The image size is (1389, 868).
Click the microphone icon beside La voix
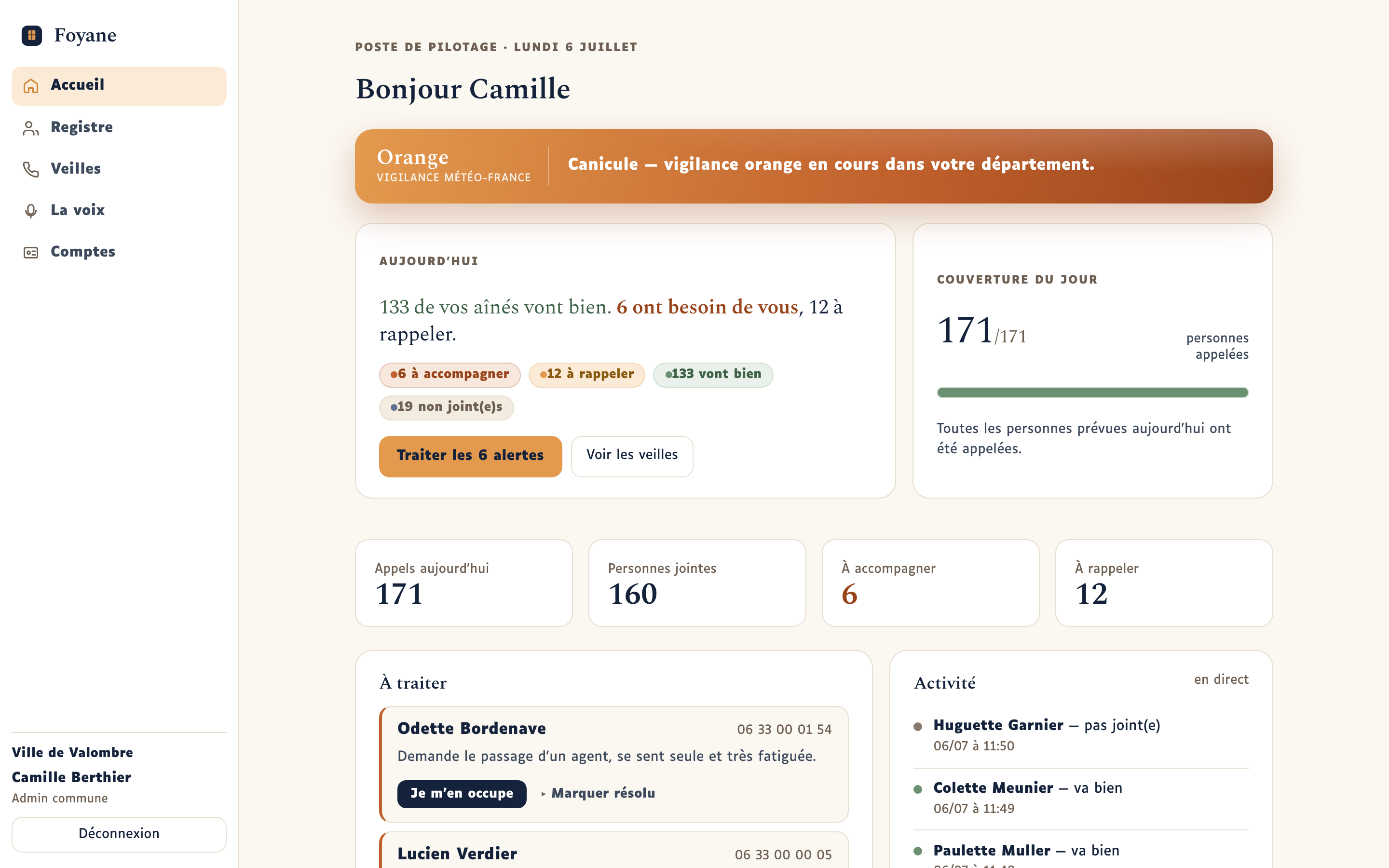tap(31, 211)
